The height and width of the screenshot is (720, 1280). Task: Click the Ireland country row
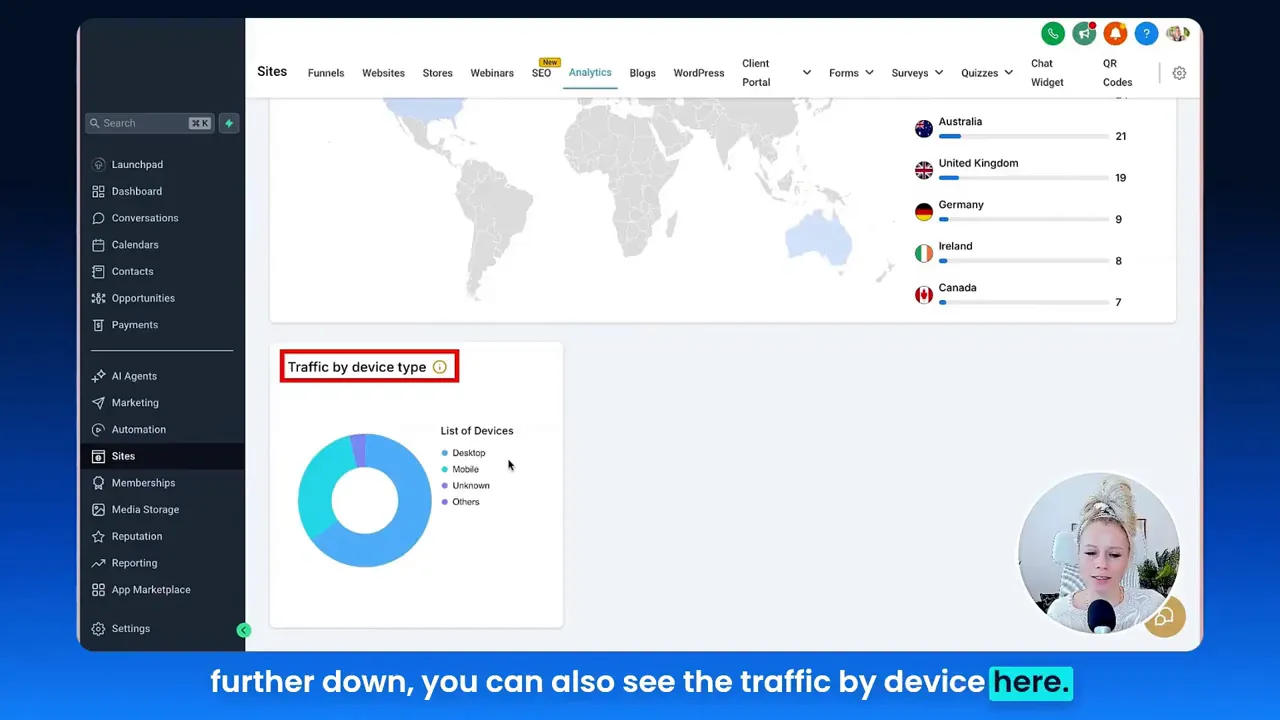coord(1020,253)
